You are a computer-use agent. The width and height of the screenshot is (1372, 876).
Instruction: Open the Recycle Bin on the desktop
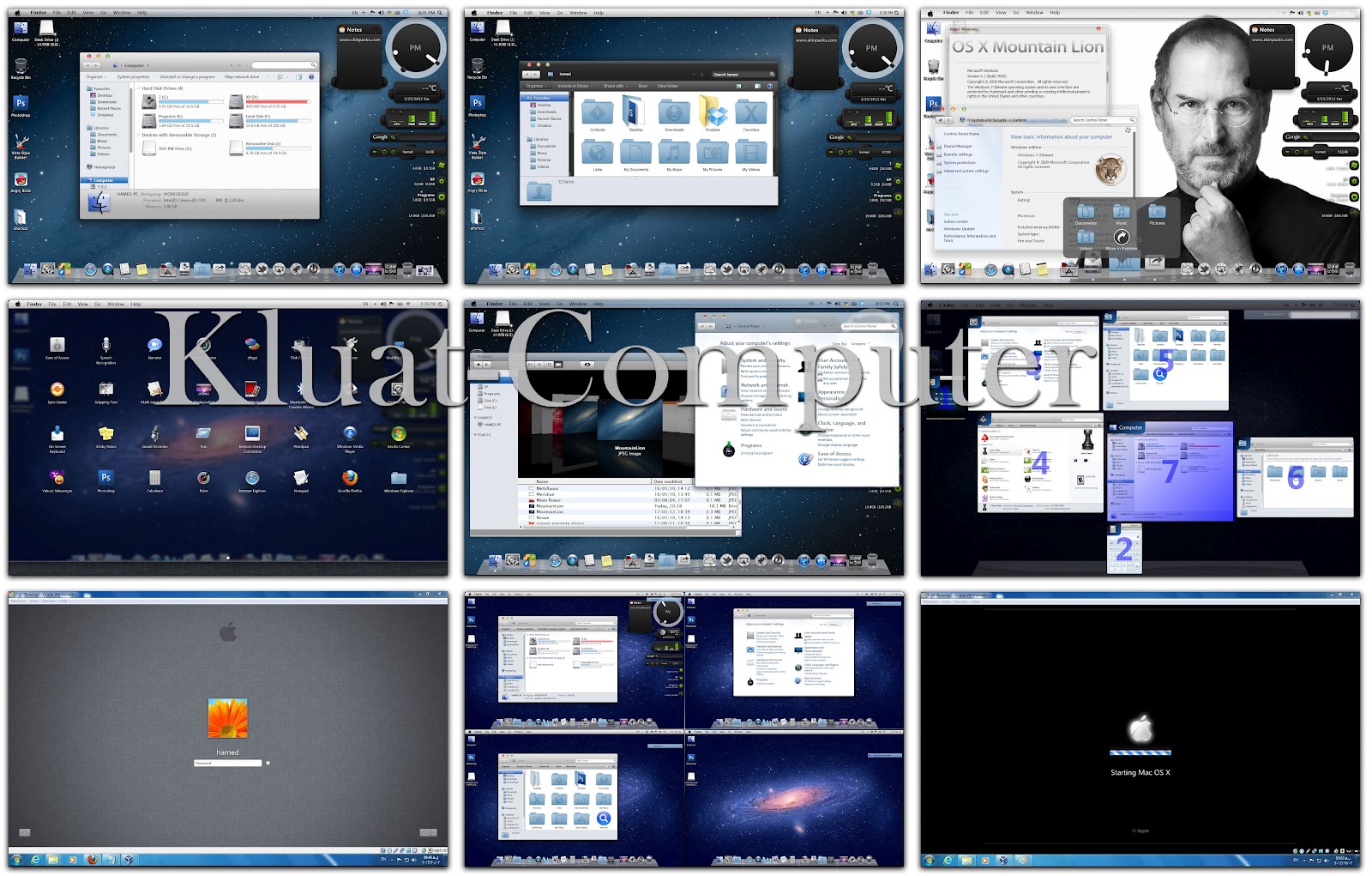click(20, 67)
